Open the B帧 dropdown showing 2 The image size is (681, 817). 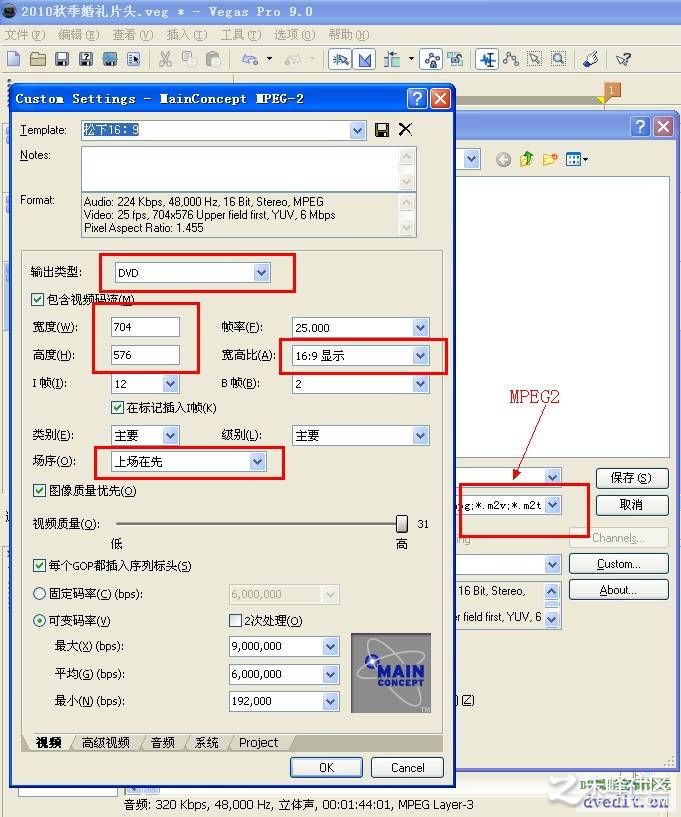click(420, 383)
